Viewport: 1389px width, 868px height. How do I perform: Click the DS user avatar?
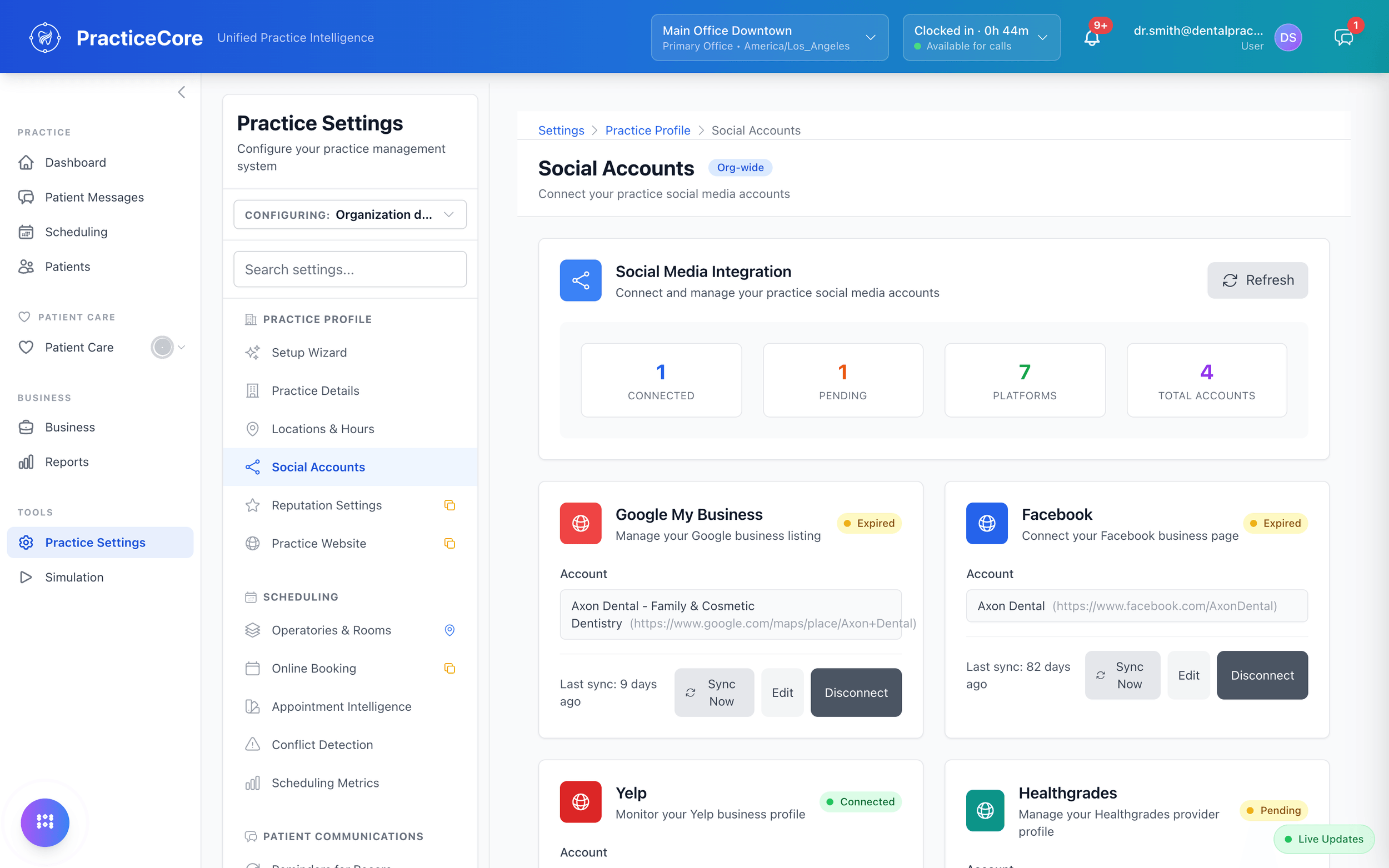tap(1288, 38)
